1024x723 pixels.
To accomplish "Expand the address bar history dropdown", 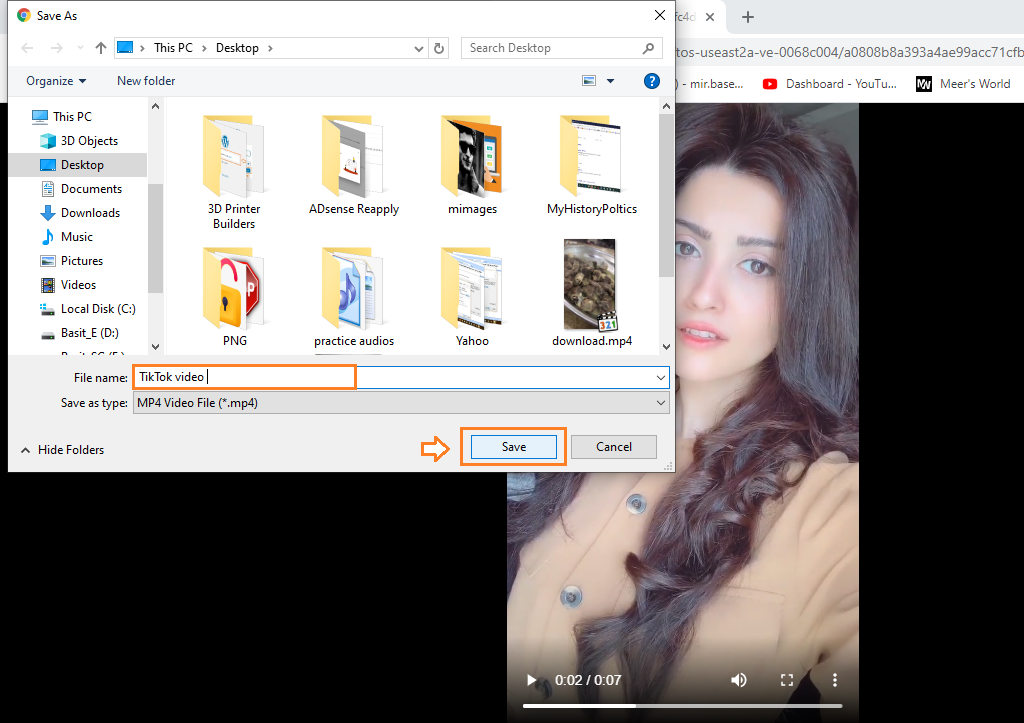I will click(x=419, y=48).
